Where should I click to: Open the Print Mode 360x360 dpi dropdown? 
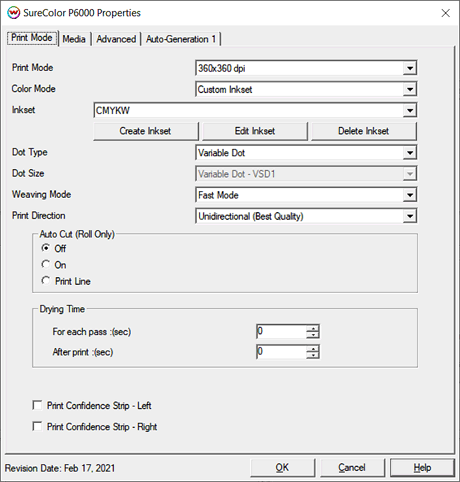(x=306, y=68)
